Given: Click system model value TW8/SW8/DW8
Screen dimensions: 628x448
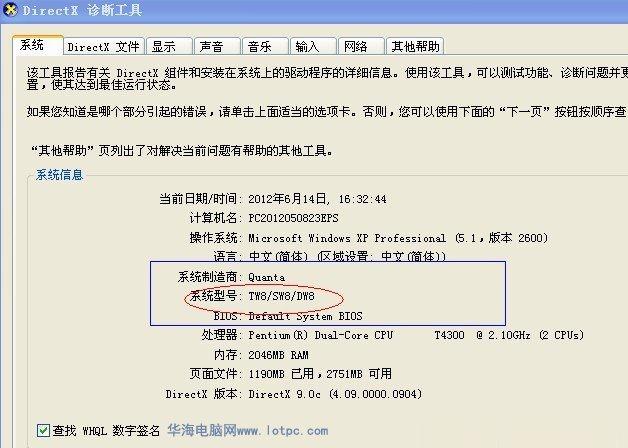Looking at the screenshot, I should [x=281, y=296].
